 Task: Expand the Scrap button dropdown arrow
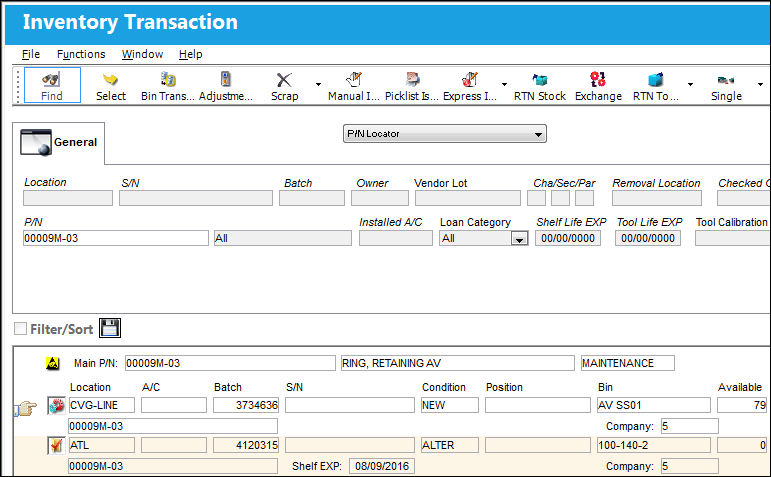(318, 85)
